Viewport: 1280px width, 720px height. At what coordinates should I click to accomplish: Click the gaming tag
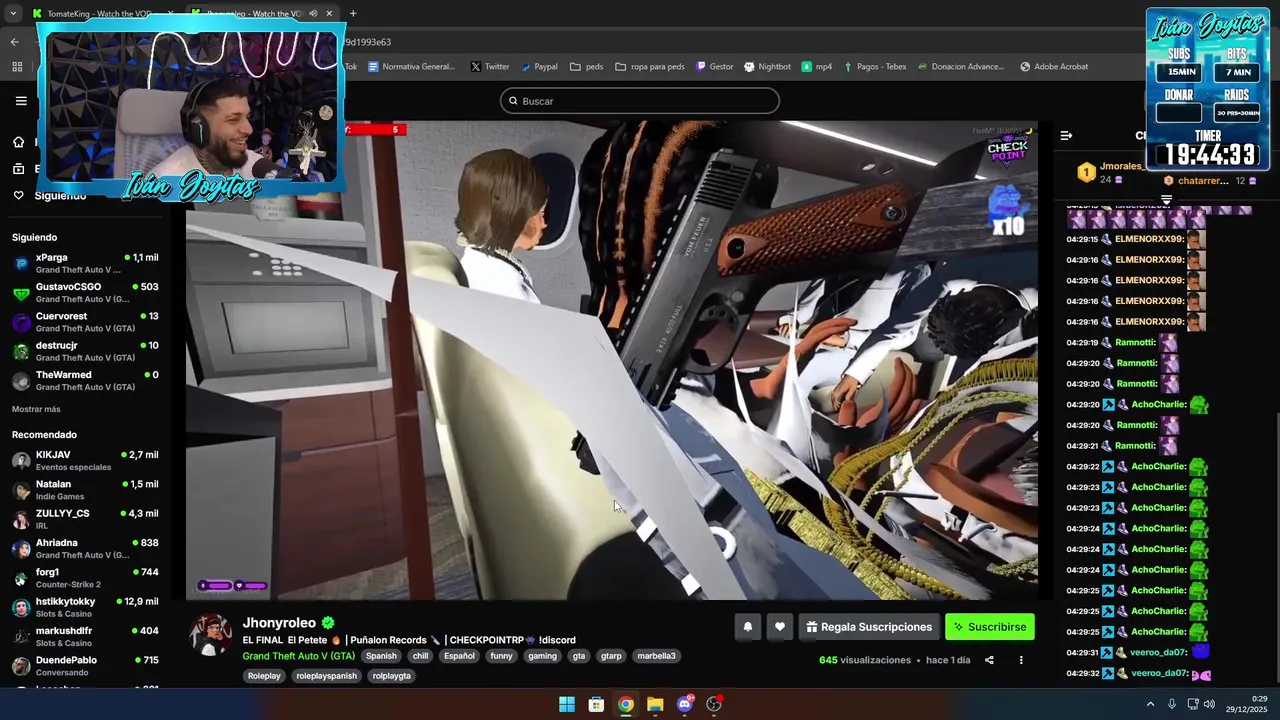(x=542, y=656)
